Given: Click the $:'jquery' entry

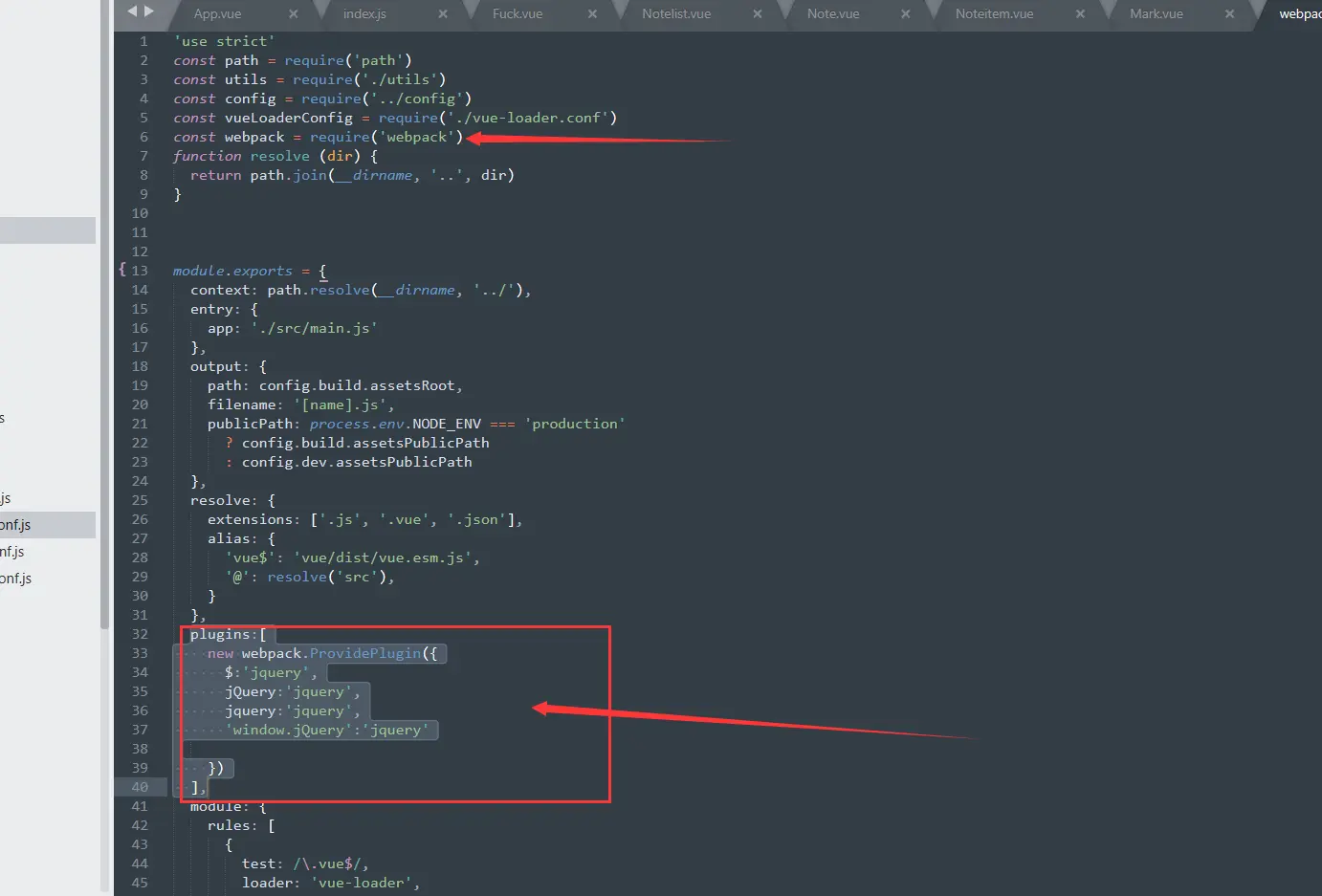Looking at the screenshot, I should (x=267, y=672).
